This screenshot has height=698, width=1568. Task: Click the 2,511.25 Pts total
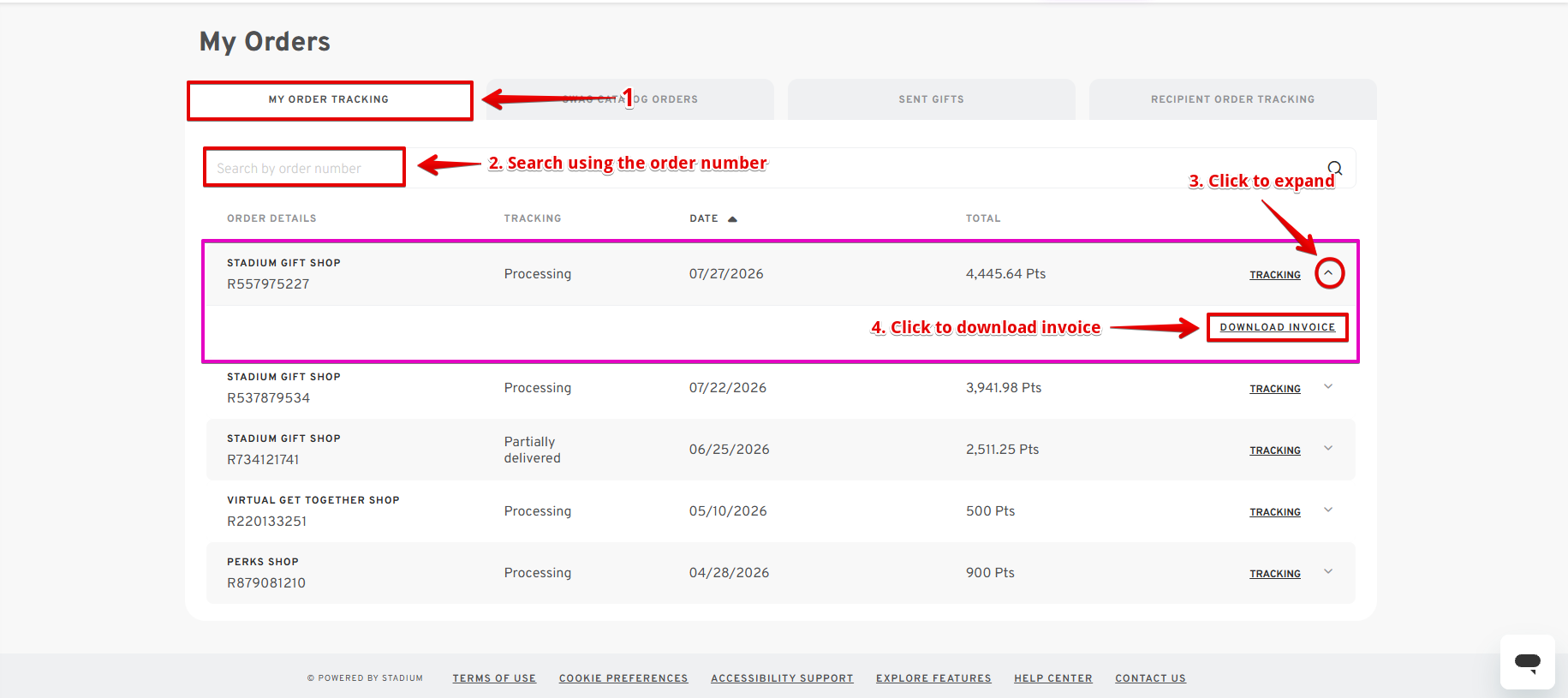pos(1002,449)
